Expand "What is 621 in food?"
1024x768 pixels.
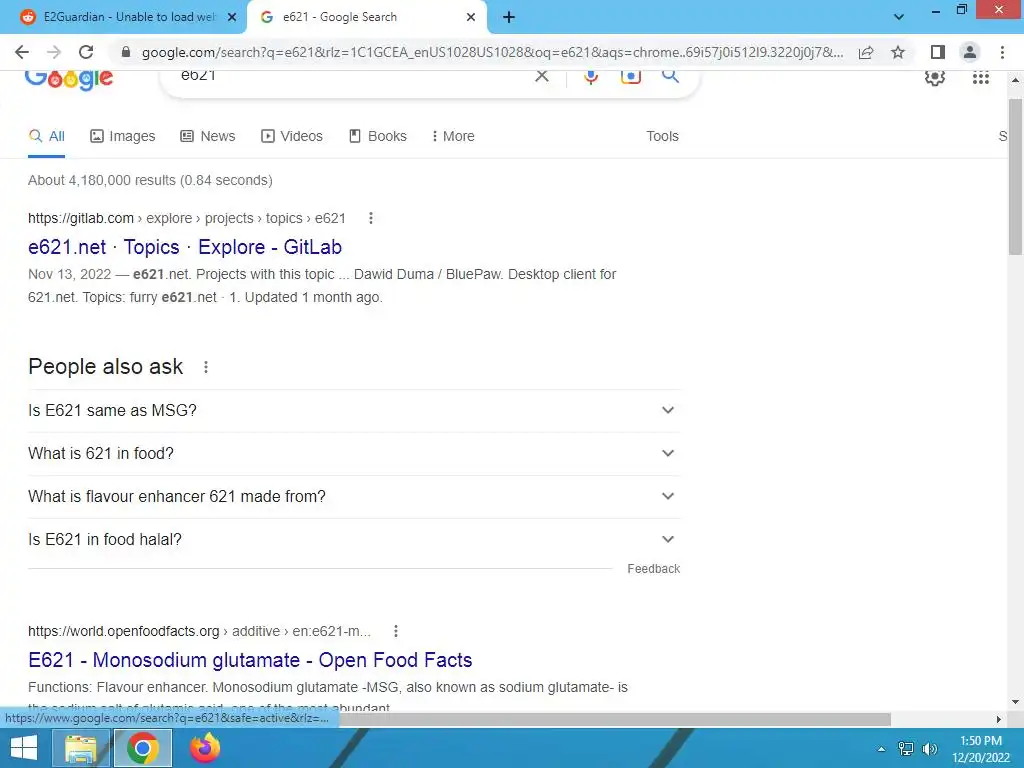354,453
